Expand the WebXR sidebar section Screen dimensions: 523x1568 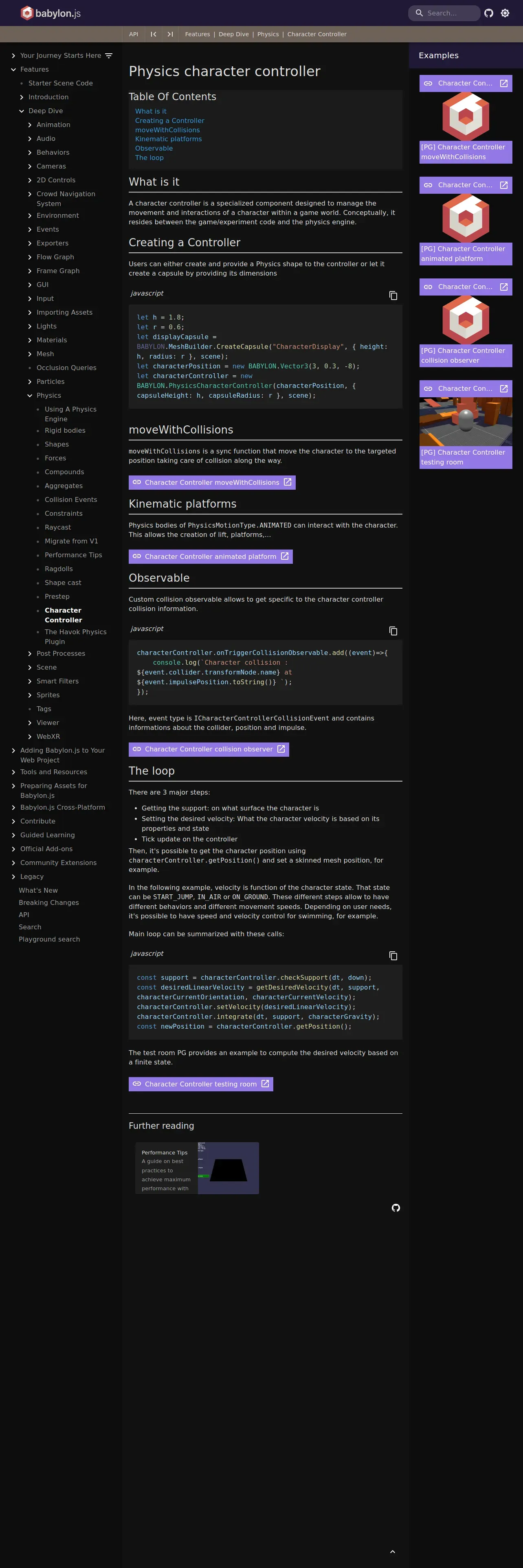tap(30, 736)
